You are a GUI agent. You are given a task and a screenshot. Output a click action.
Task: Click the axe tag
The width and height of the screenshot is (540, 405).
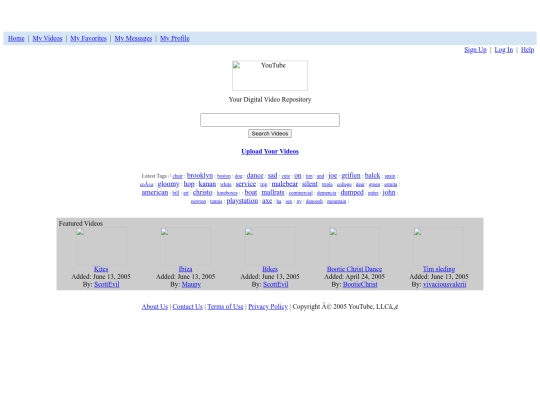pyautogui.click(x=267, y=200)
